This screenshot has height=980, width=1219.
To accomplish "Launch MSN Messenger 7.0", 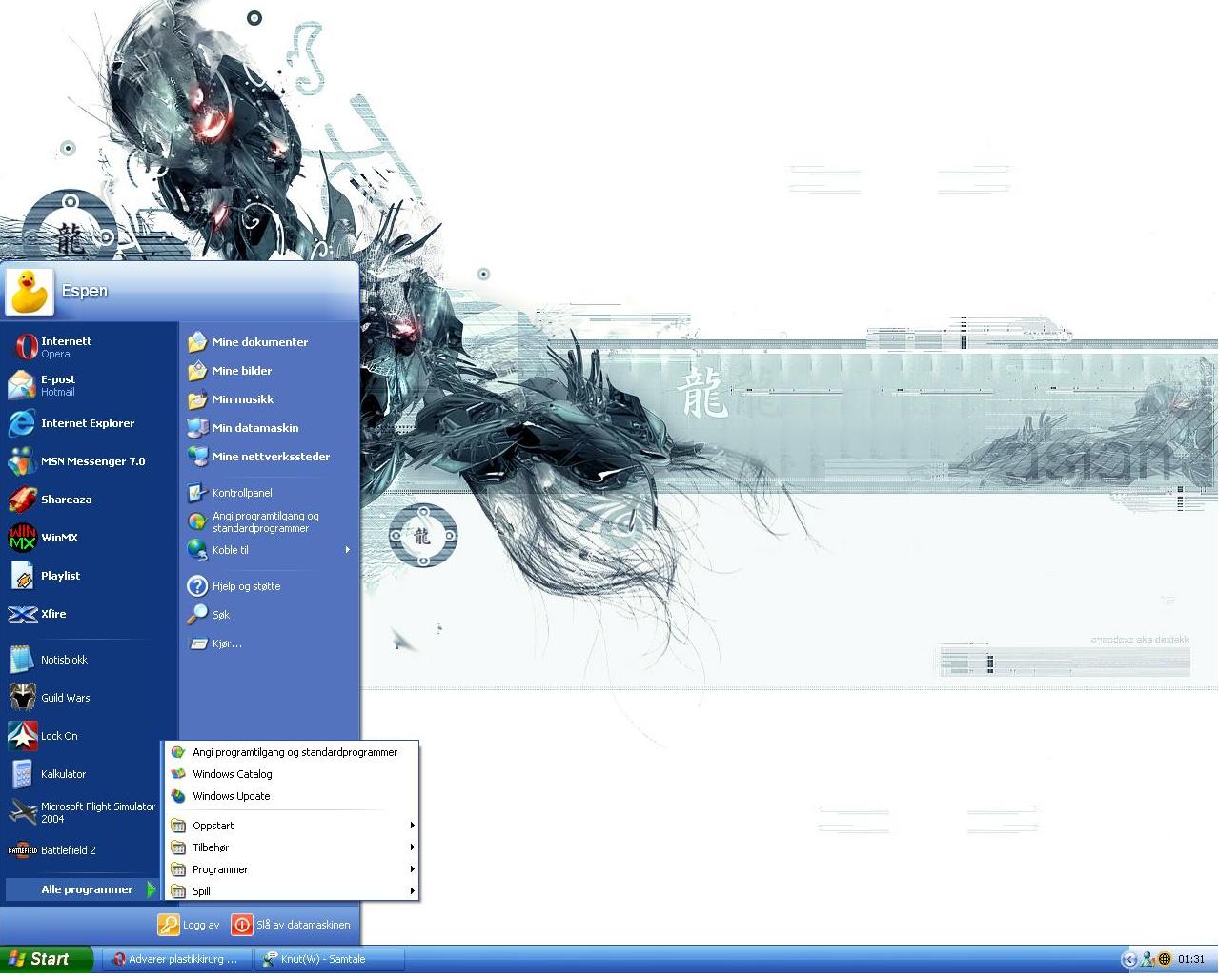I will pyautogui.click(x=90, y=461).
